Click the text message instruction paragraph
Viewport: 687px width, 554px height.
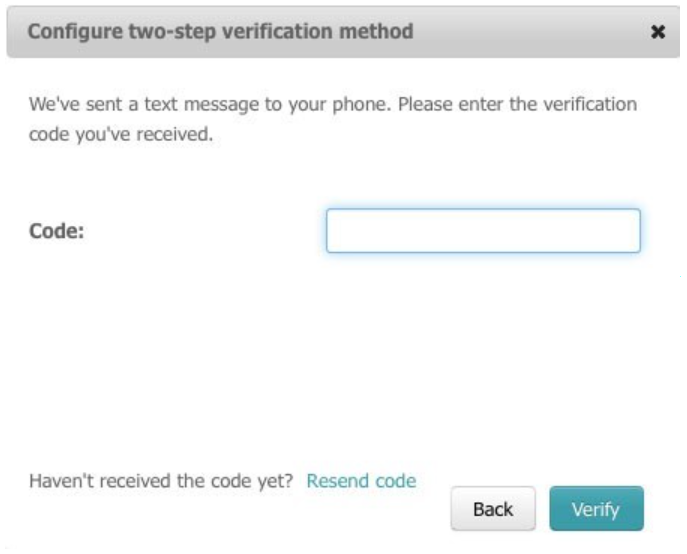(333, 119)
